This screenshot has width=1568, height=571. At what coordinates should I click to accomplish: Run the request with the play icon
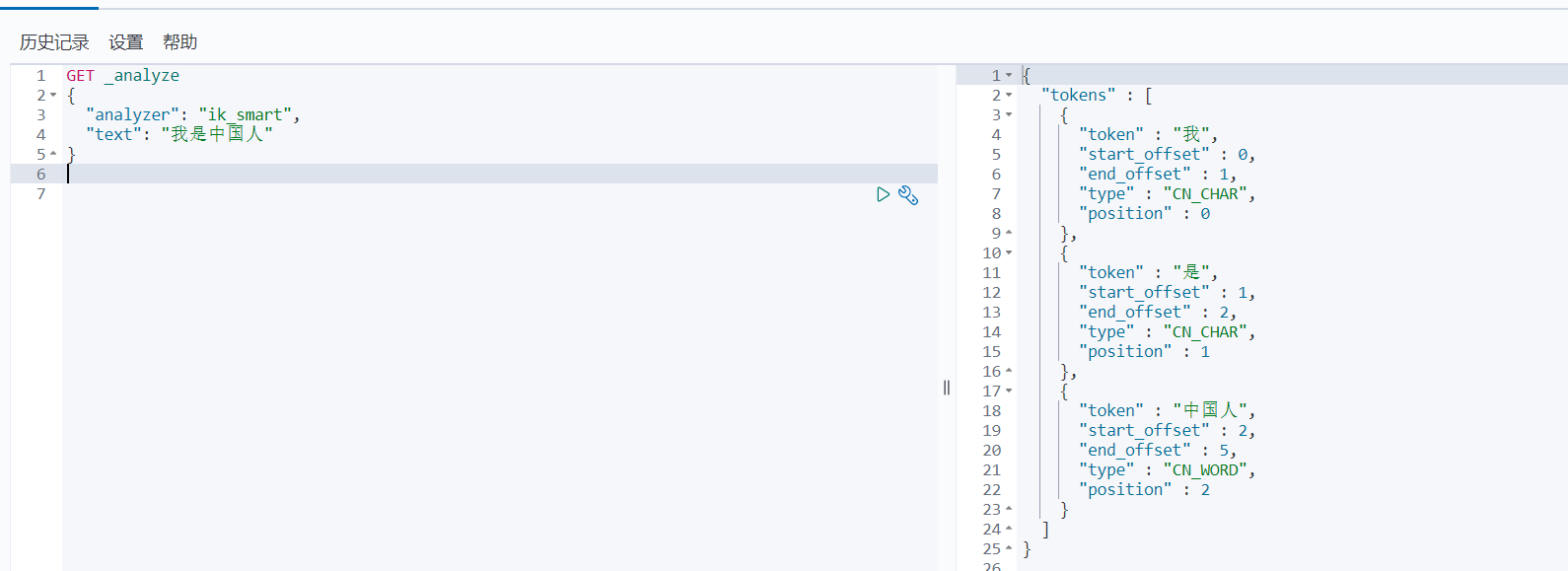point(883,194)
